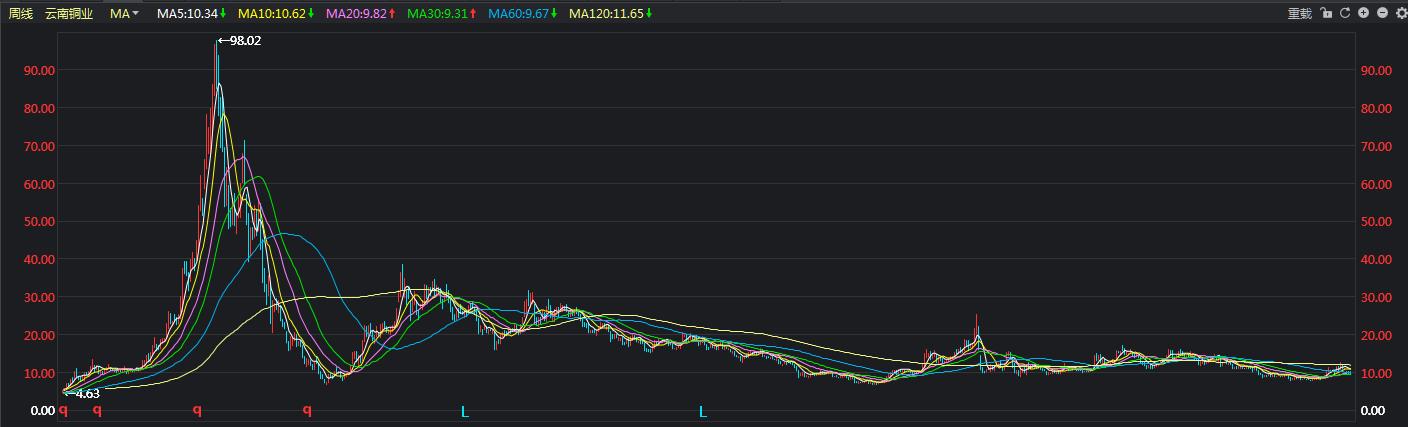Zoom in with the plus icon
Screen dimensions: 1408x427
point(1364,13)
